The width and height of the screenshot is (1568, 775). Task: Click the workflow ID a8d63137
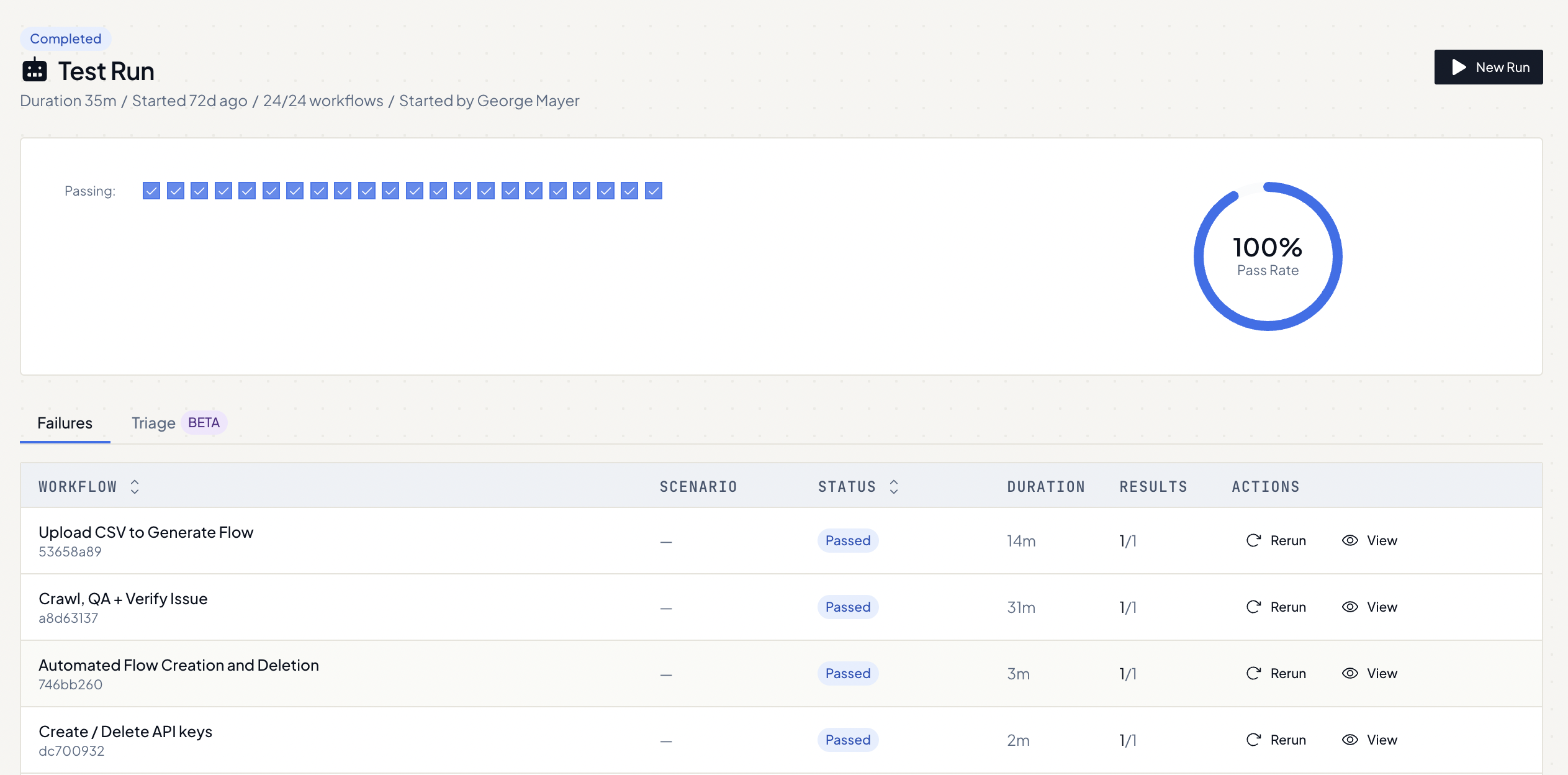pos(68,619)
